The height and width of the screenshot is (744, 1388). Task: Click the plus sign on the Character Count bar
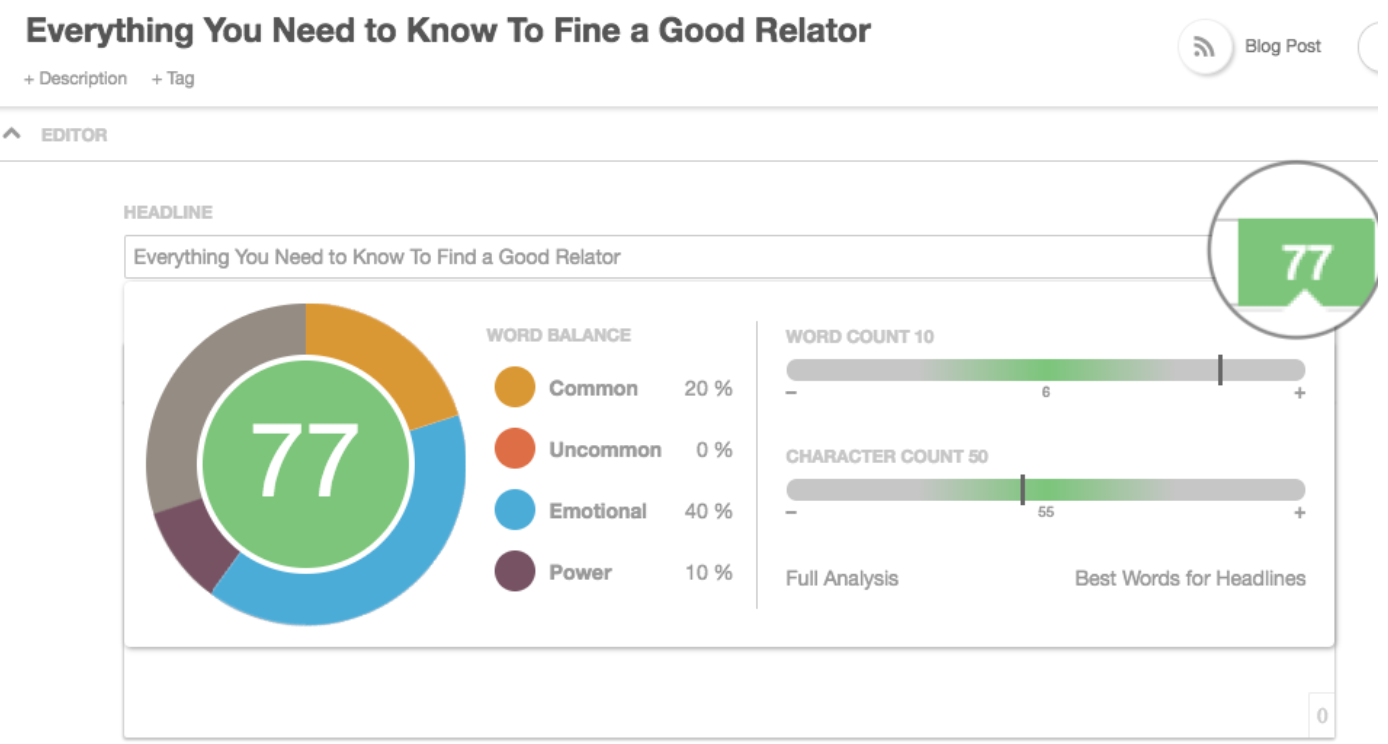[1300, 513]
